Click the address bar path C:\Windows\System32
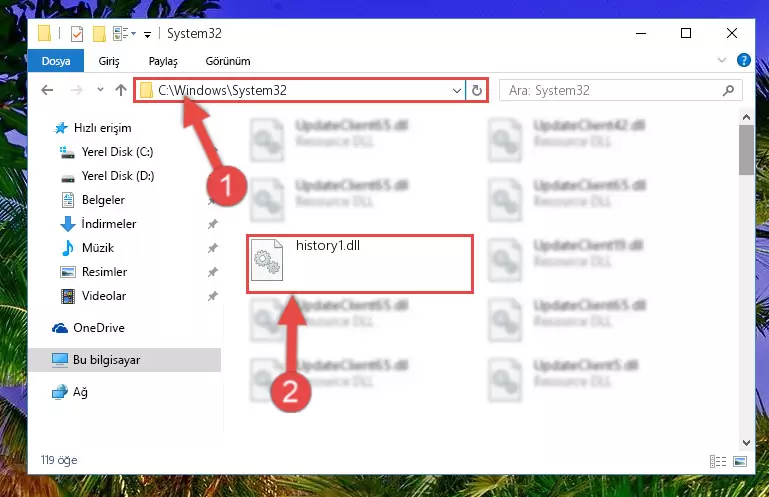The image size is (769, 497). [222, 90]
